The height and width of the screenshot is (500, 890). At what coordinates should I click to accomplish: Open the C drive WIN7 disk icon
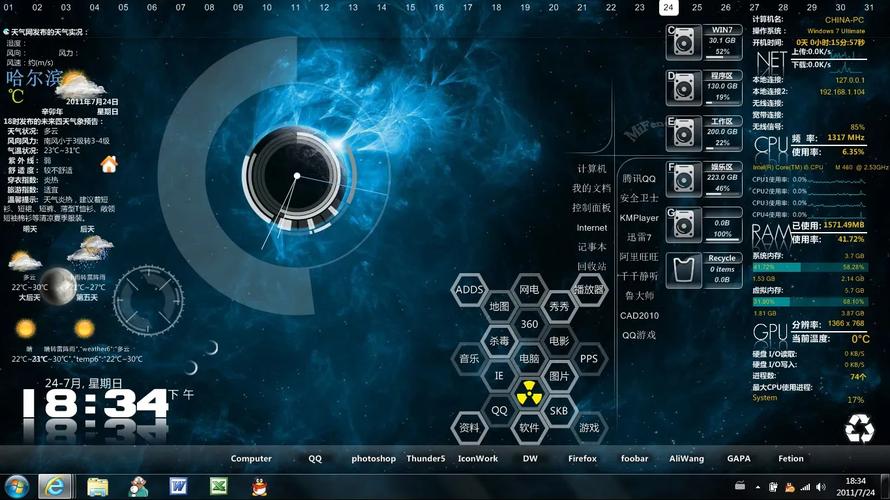coord(683,41)
